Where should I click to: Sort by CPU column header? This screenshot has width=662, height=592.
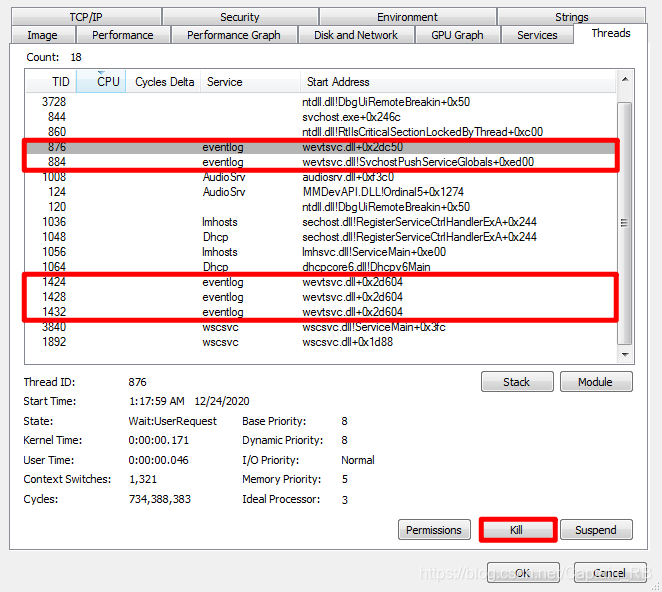pyautogui.click(x=108, y=82)
